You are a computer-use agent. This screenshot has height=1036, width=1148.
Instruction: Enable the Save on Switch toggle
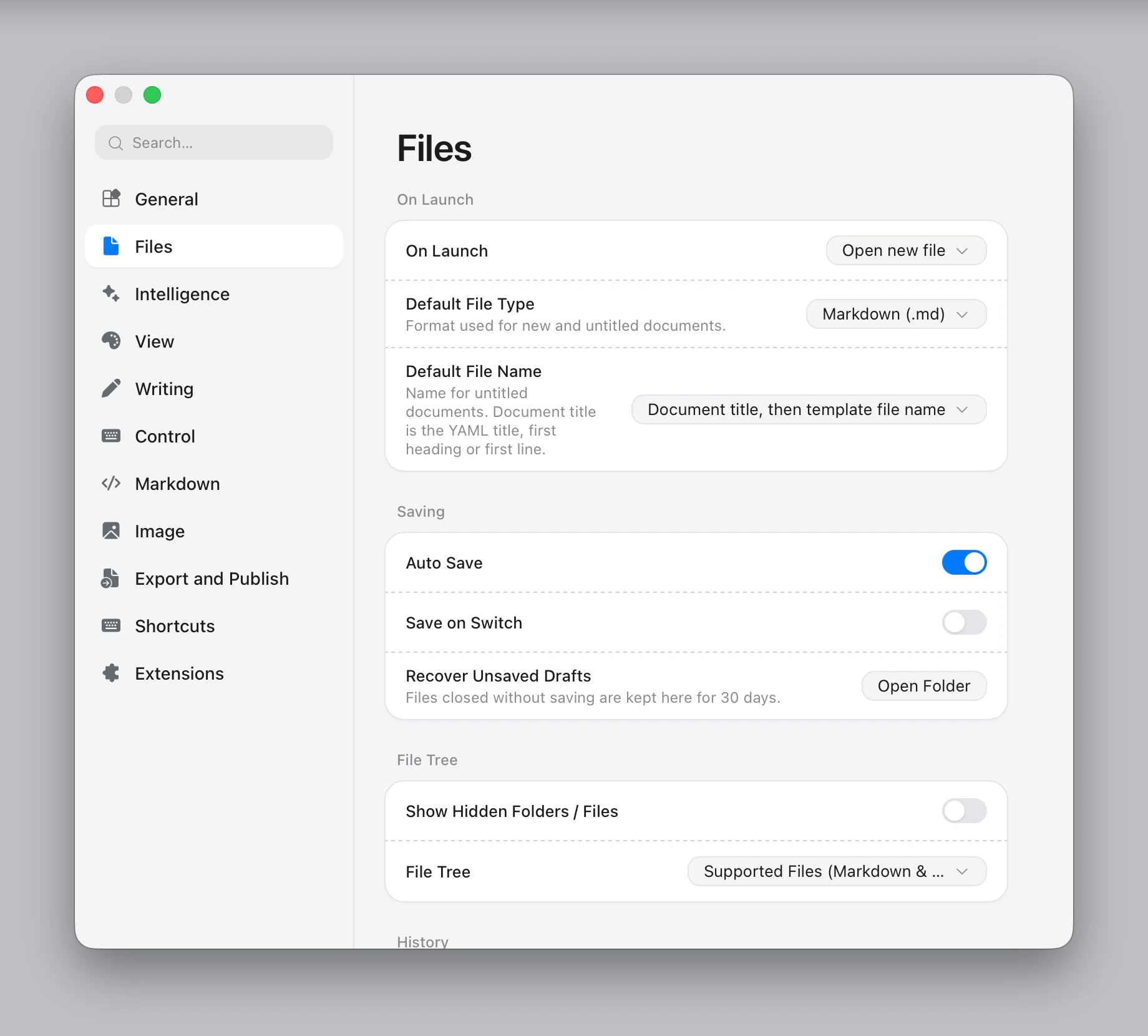(x=964, y=622)
